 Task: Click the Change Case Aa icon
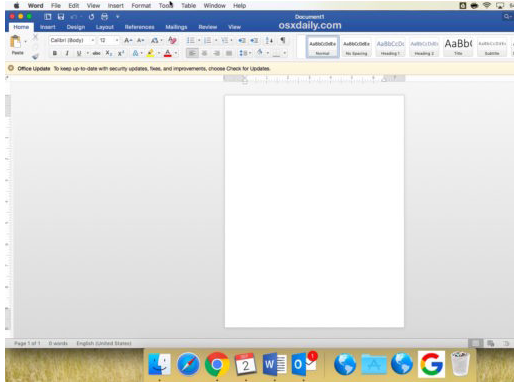click(x=154, y=40)
